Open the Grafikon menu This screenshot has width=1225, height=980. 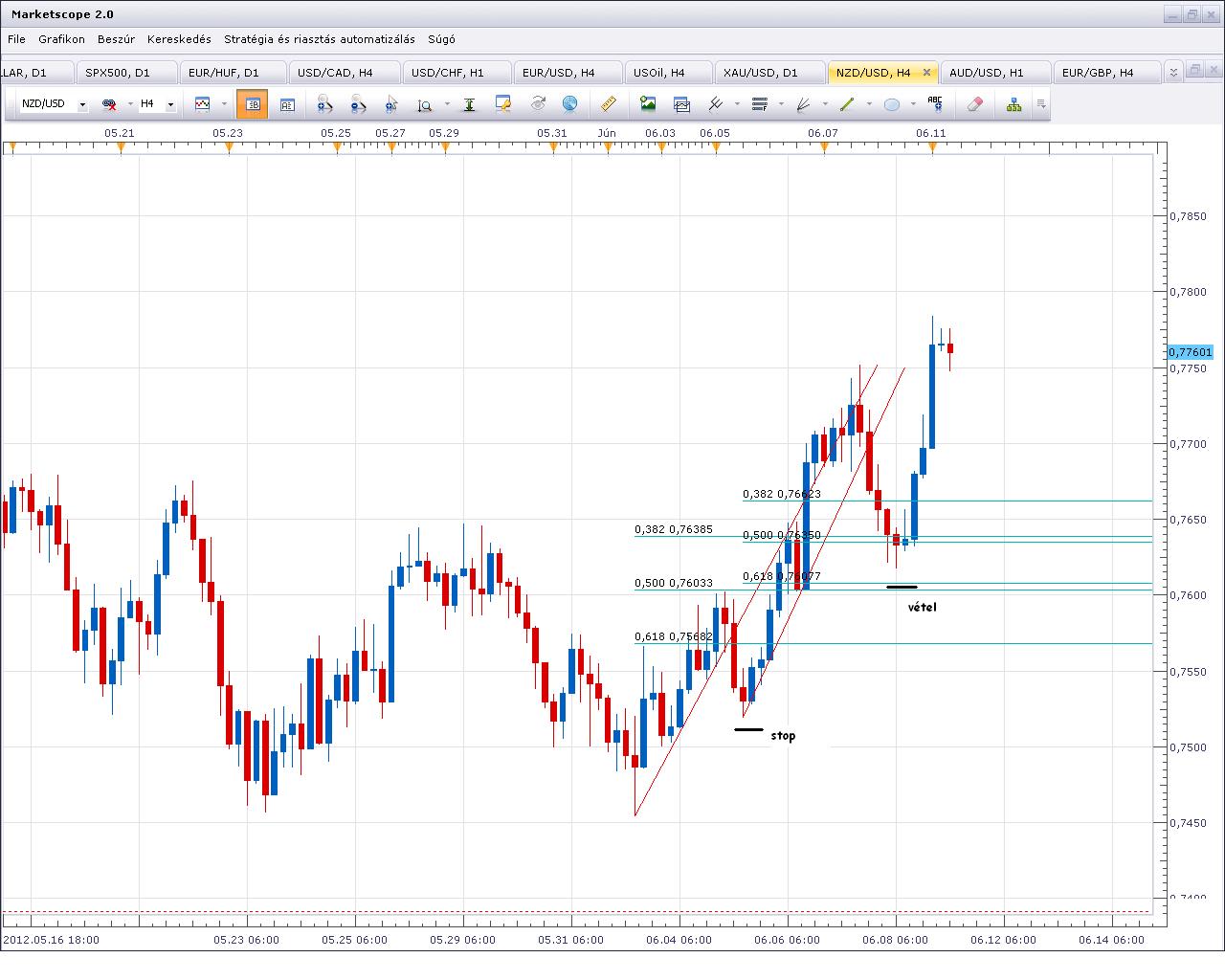point(62,39)
